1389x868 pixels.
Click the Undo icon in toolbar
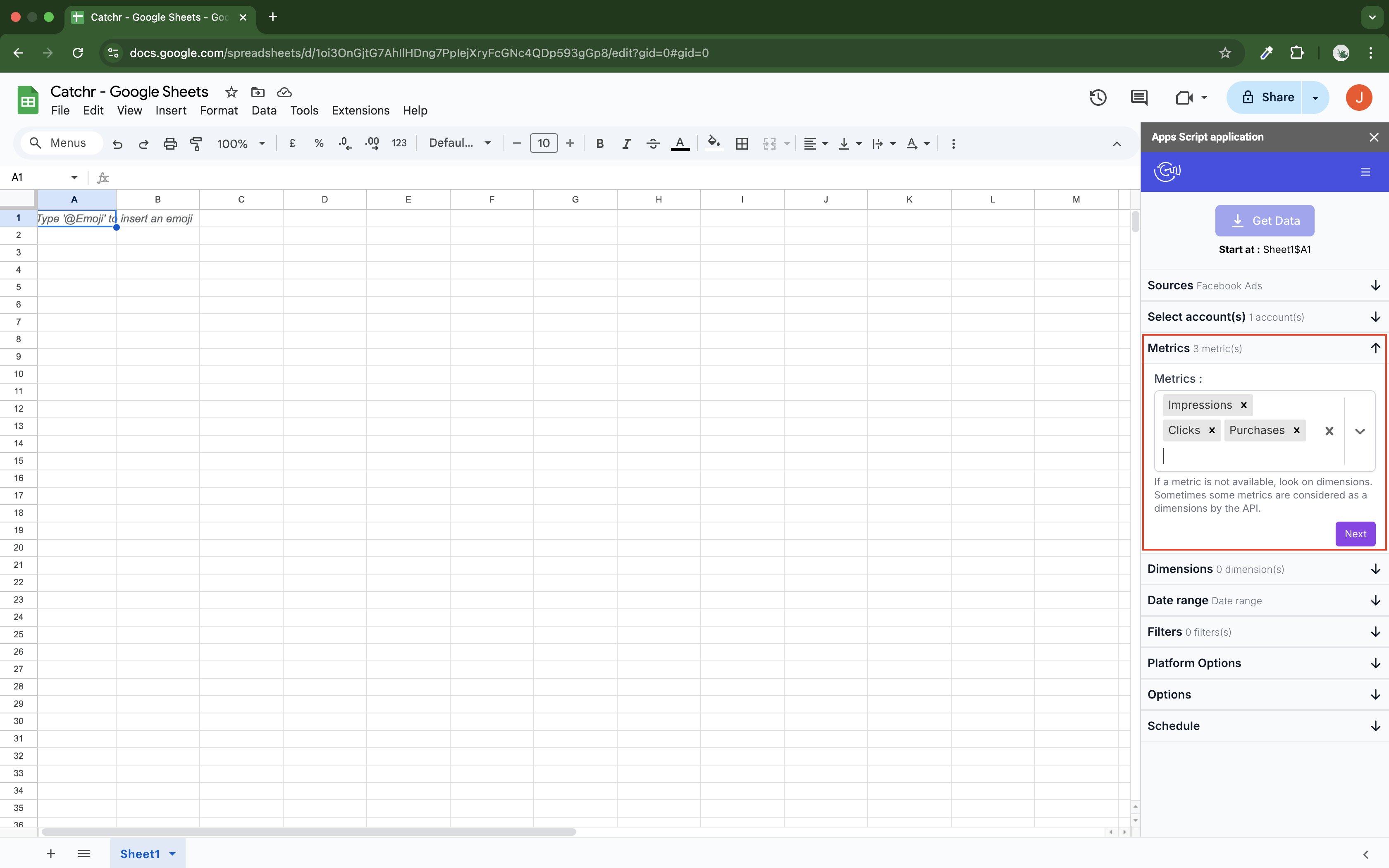click(x=117, y=143)
